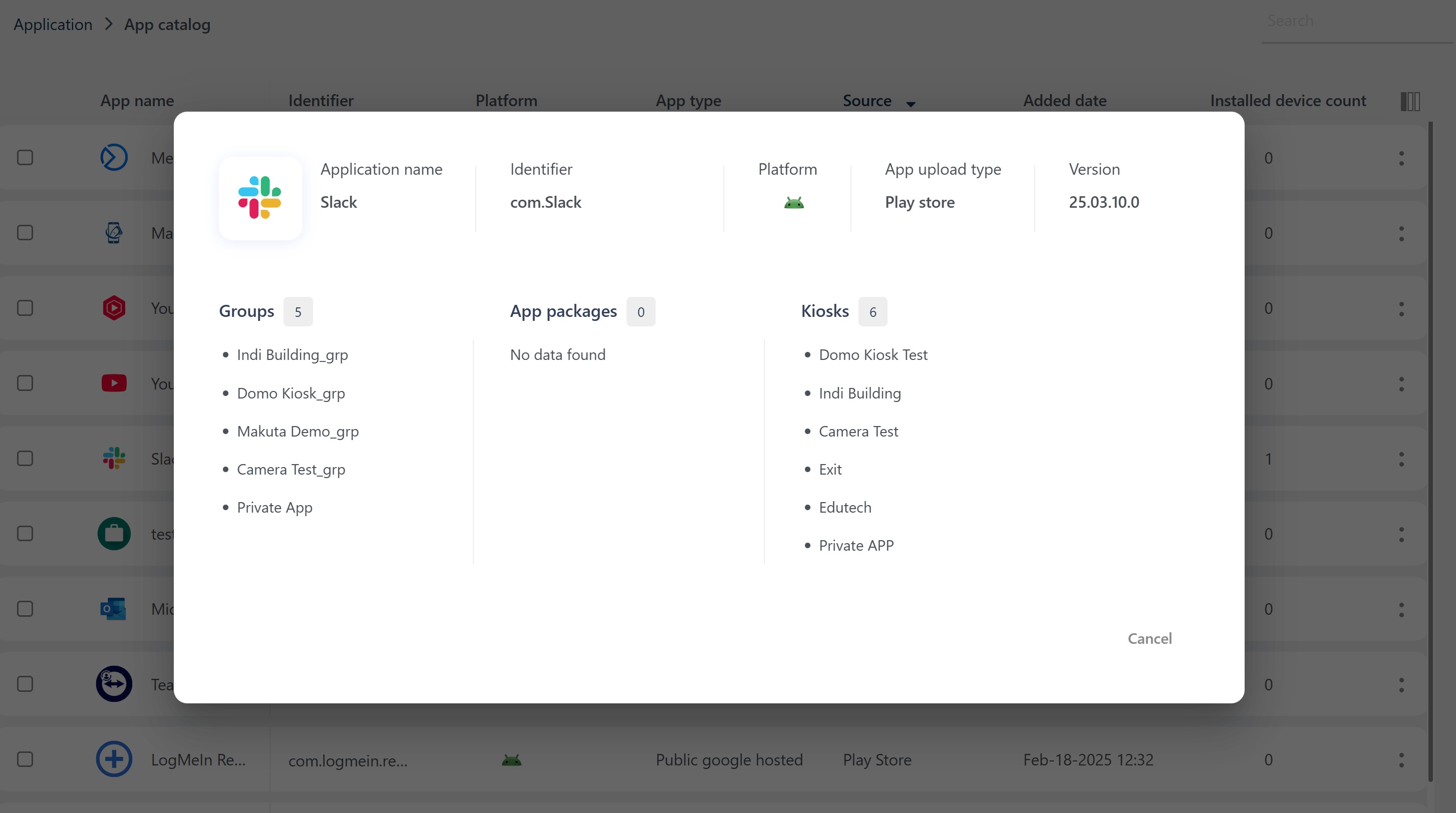Viewport: 1456px width, 813px height.
Task: Sort by Installed device count header
Action: coord(1288,101)
